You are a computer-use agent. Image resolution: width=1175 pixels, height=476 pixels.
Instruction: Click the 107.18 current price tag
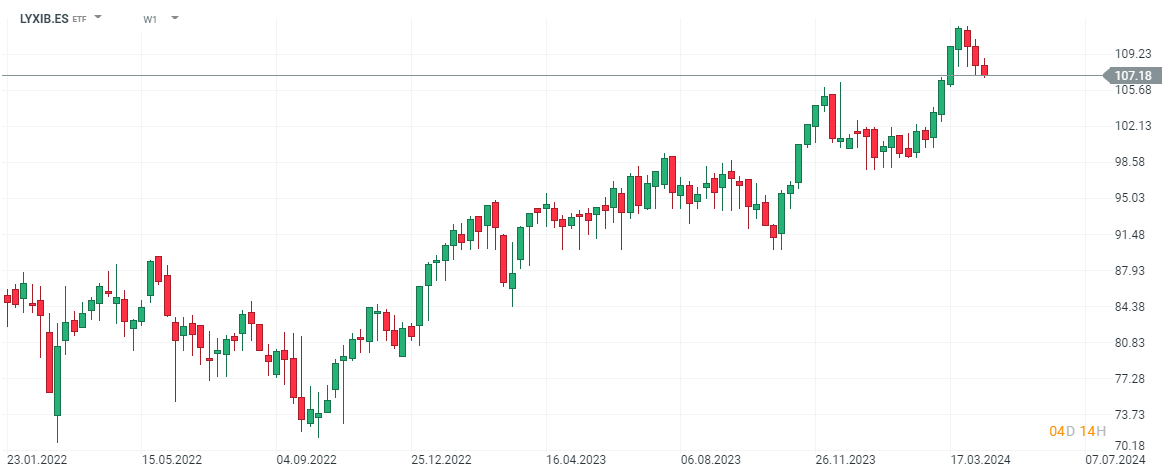[1132, 76]
